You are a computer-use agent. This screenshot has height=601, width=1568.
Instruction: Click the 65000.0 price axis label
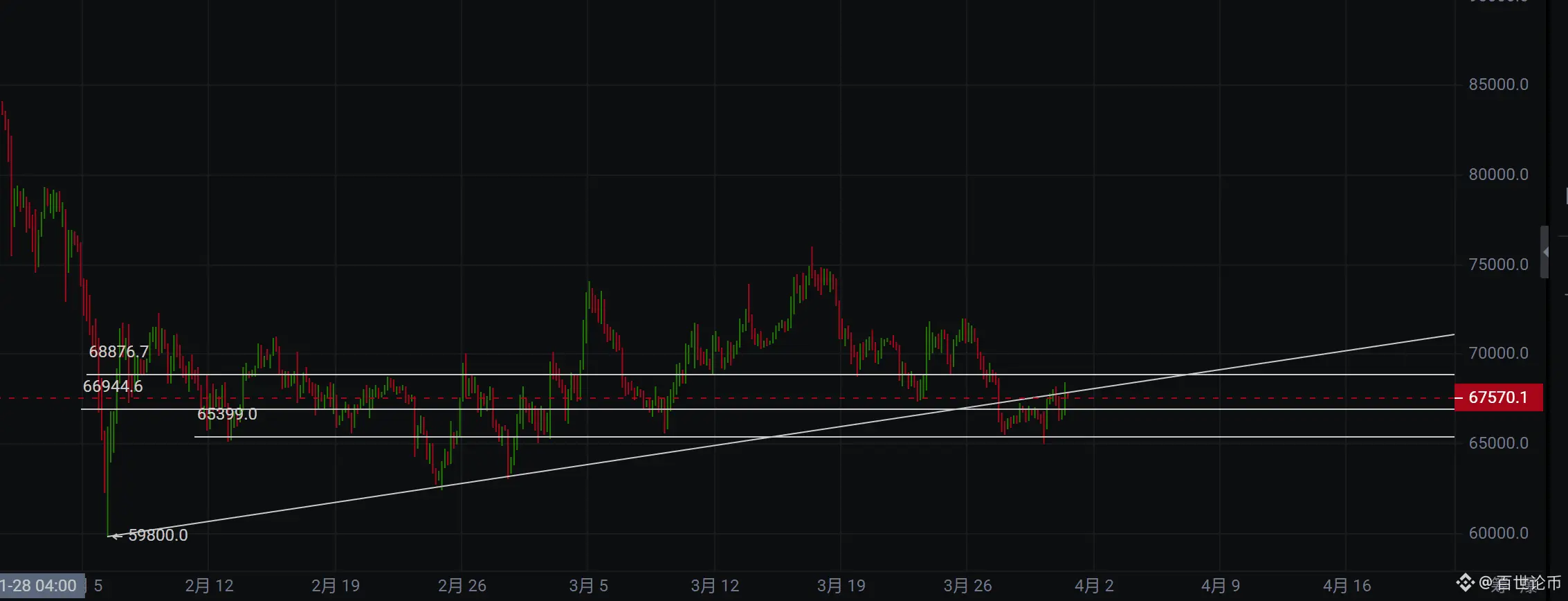pyautogui.click(x=1499, y=443)
